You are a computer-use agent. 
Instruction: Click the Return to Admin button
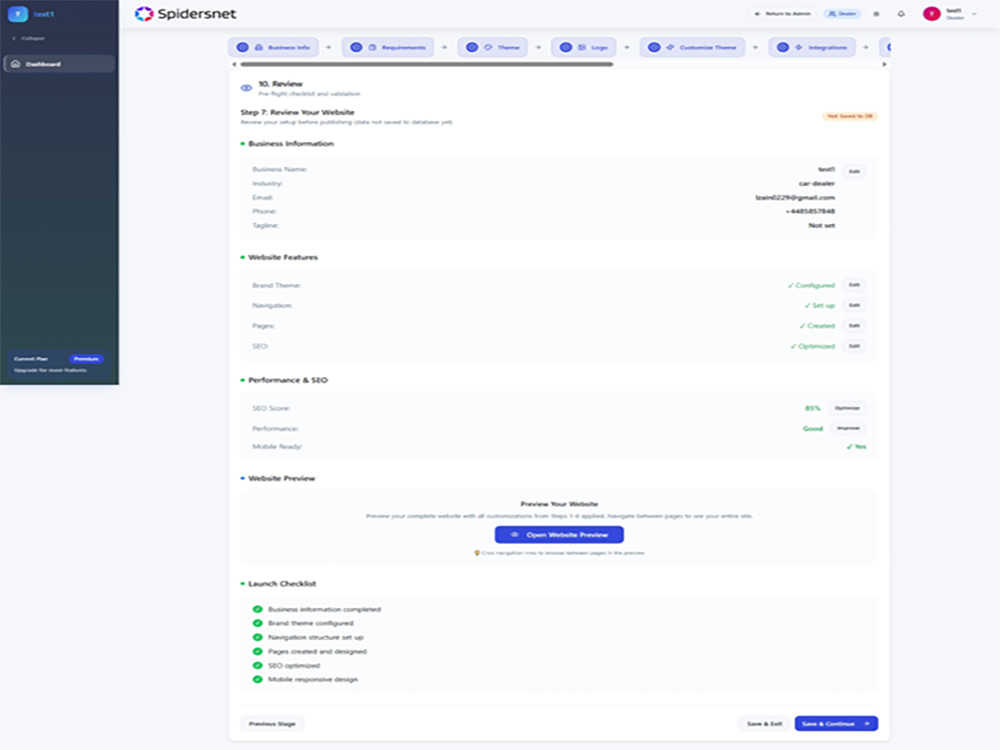point(783,13)
